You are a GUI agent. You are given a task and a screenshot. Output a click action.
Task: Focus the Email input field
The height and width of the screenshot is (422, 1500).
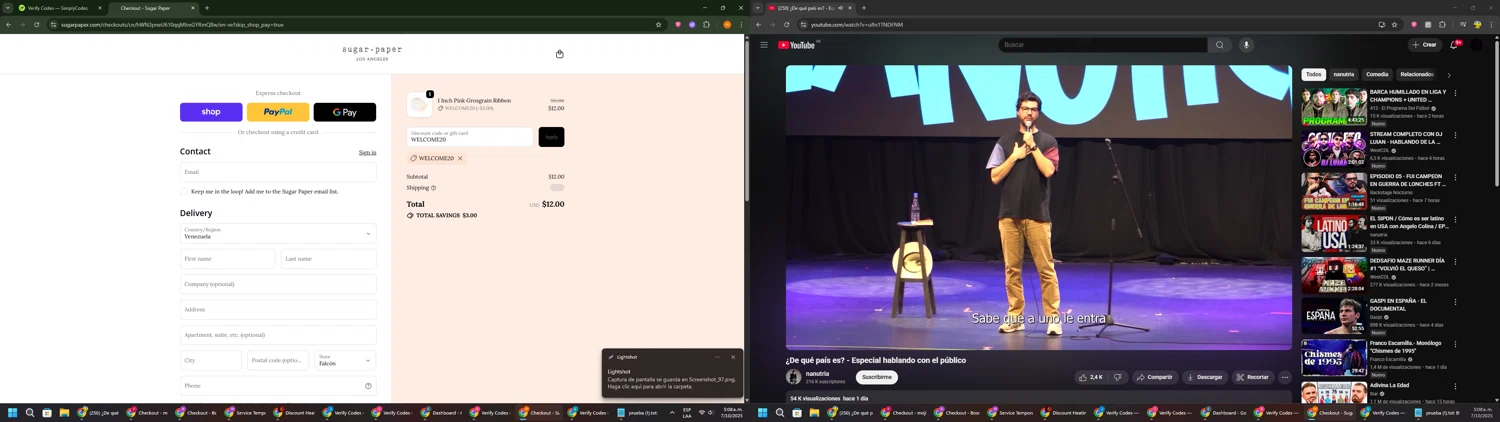(x=278, y=172)
